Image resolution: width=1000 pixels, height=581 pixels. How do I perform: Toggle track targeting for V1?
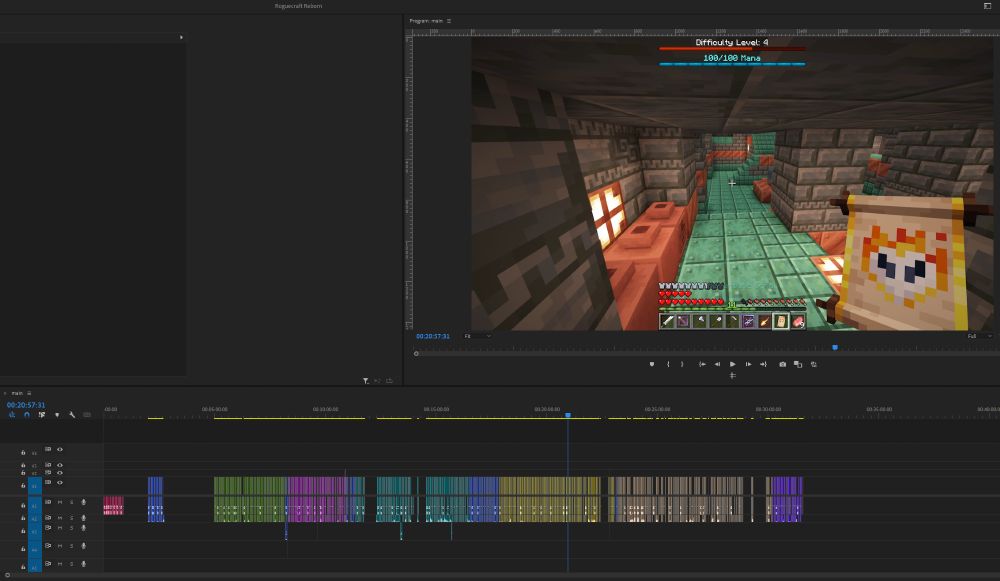click(35, 486)
